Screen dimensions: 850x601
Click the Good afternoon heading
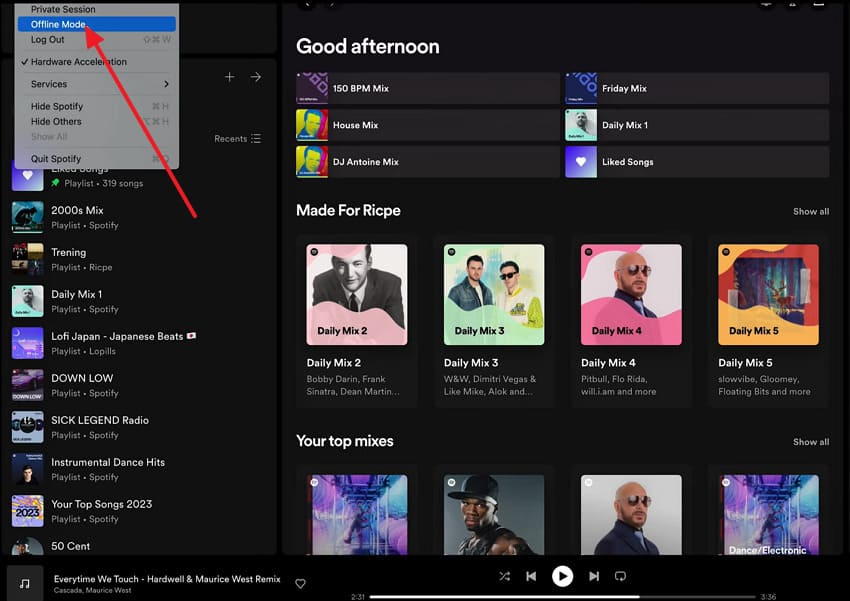coord(368,47)
